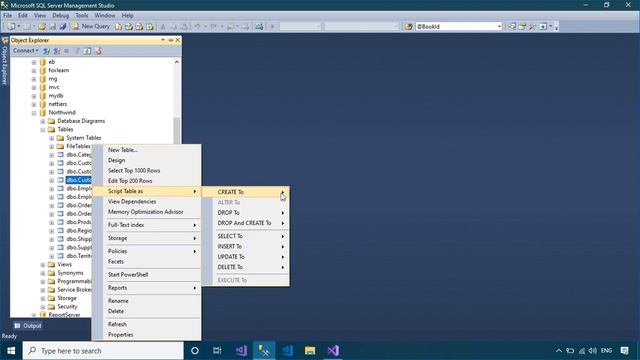
Task: Expand the Reports submenu
Action: coord(147,288)
